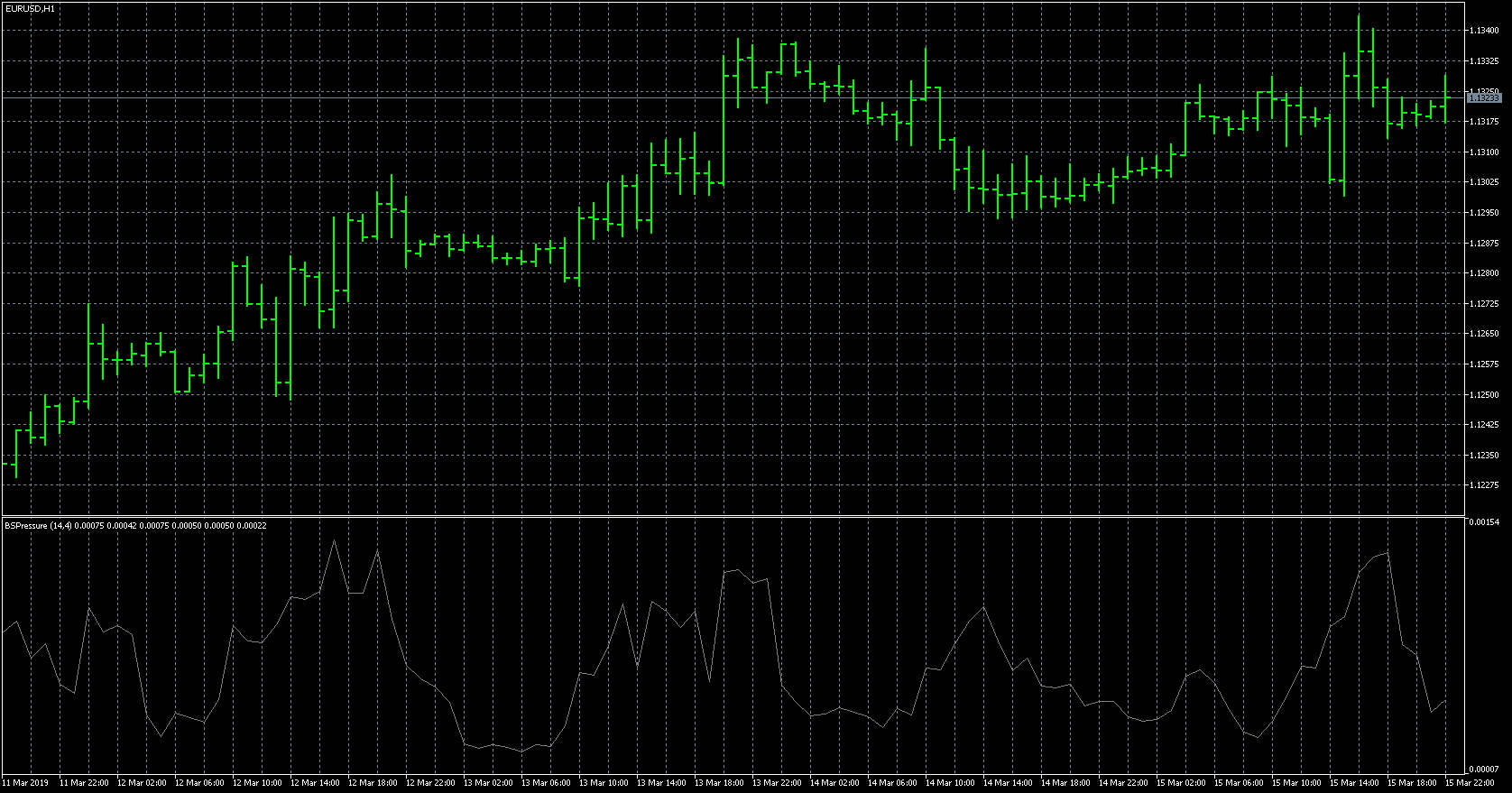
Task: Click the 12 Mar 22:00 time label
Action: pos(430,783)
